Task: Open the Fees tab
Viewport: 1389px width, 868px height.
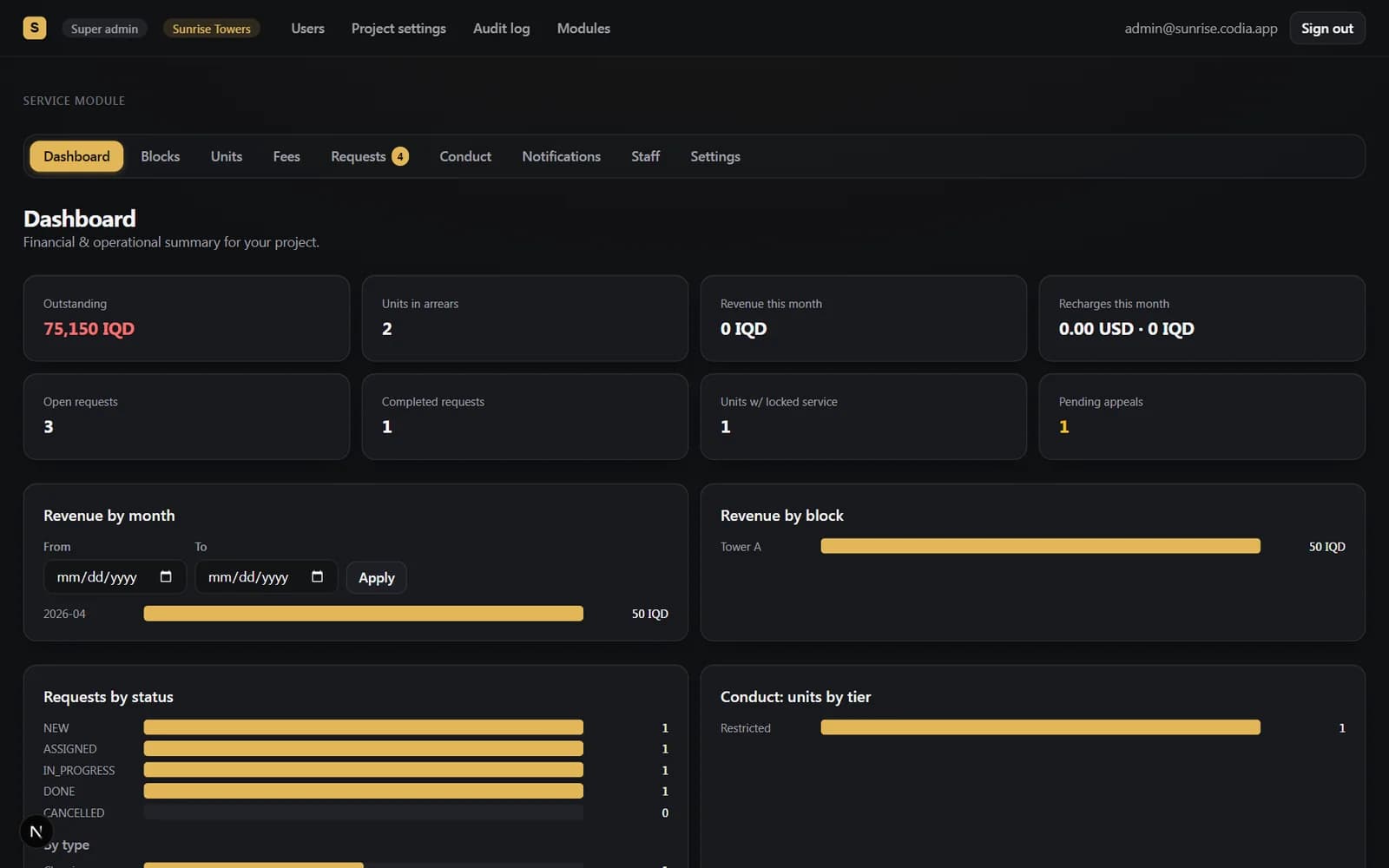Action: 286,156
